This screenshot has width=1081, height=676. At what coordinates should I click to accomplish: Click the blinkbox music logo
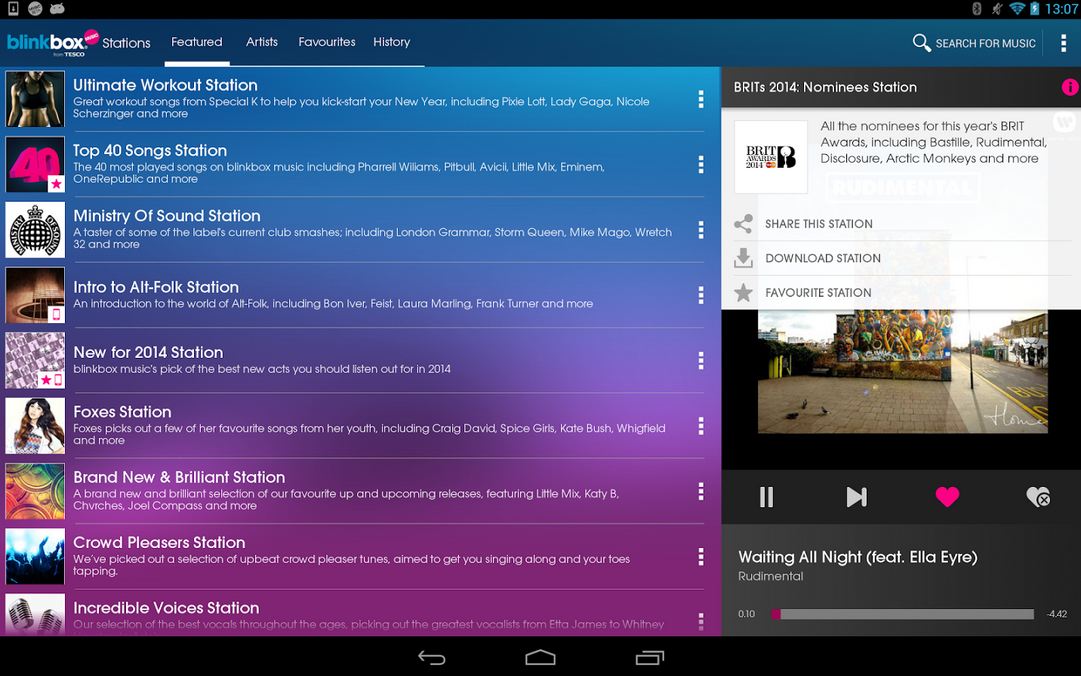tap(52, 43)
